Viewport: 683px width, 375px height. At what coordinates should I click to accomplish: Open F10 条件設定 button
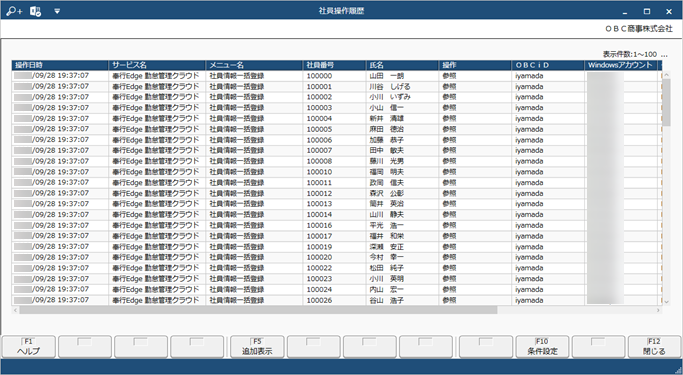point(542,347)
